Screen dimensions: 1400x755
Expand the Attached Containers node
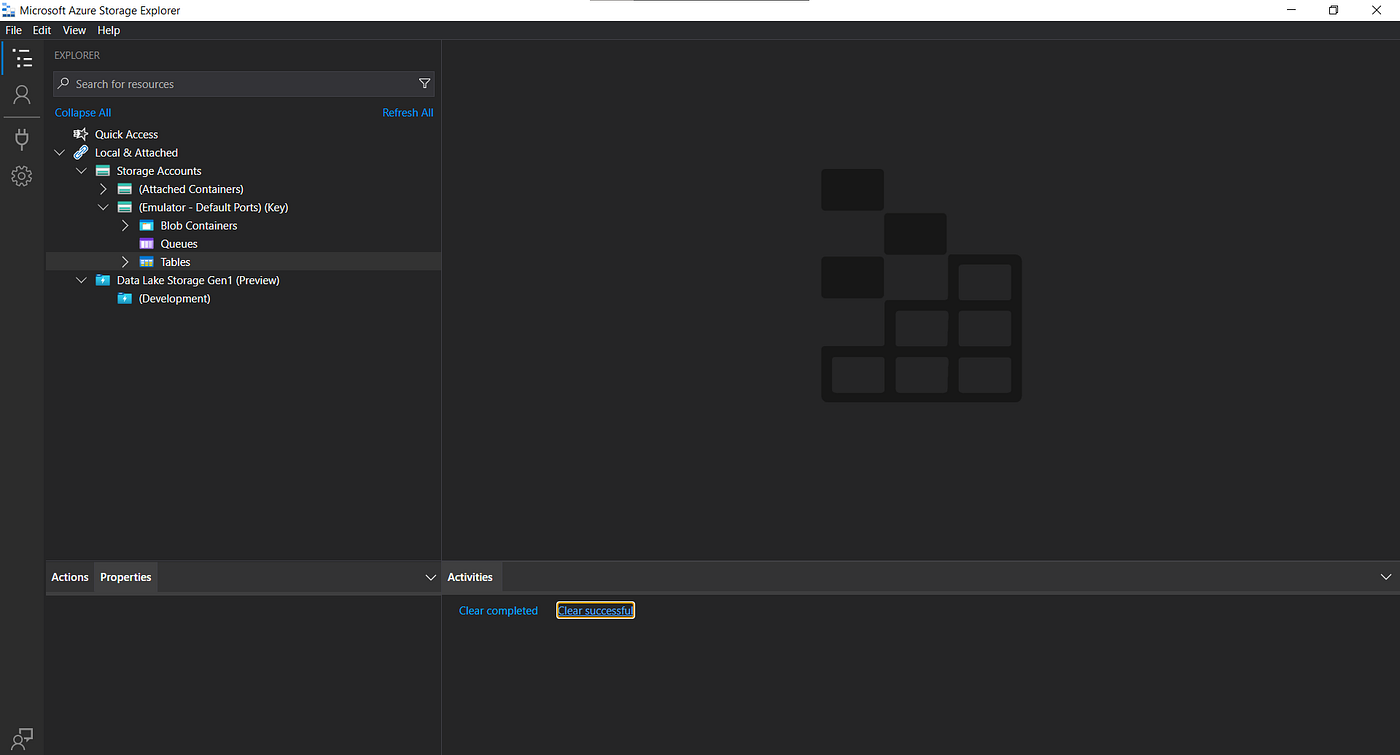click(x=103, y=189)
